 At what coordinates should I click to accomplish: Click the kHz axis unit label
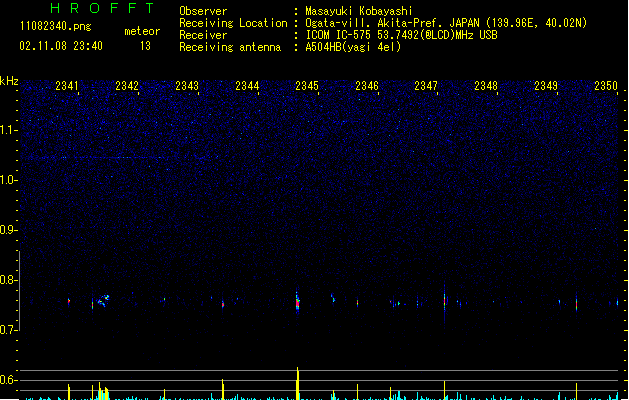pyautogui.click(x=9, y=81)
